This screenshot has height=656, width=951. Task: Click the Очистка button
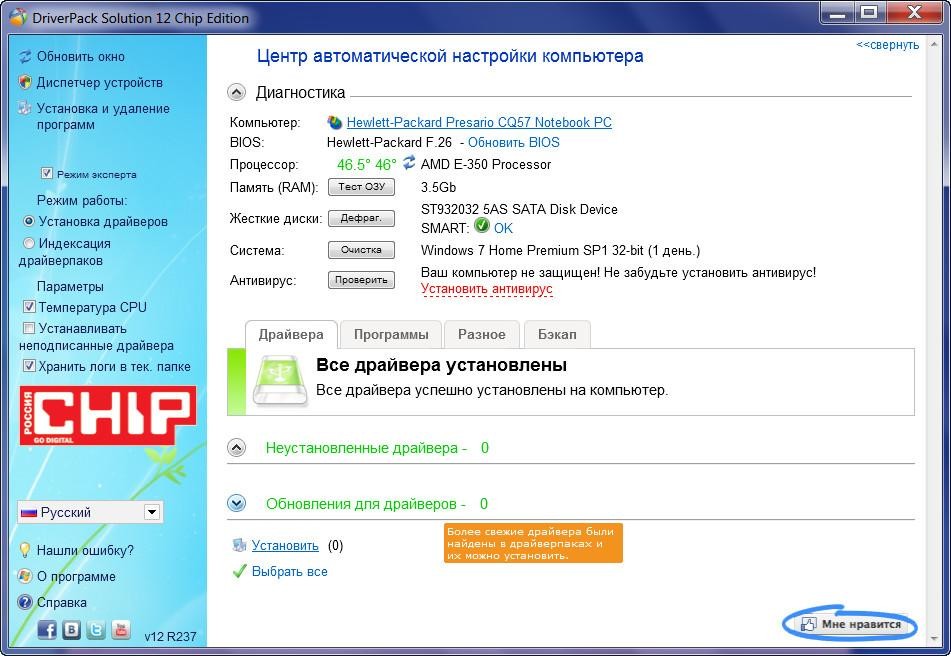coord(361,250)
